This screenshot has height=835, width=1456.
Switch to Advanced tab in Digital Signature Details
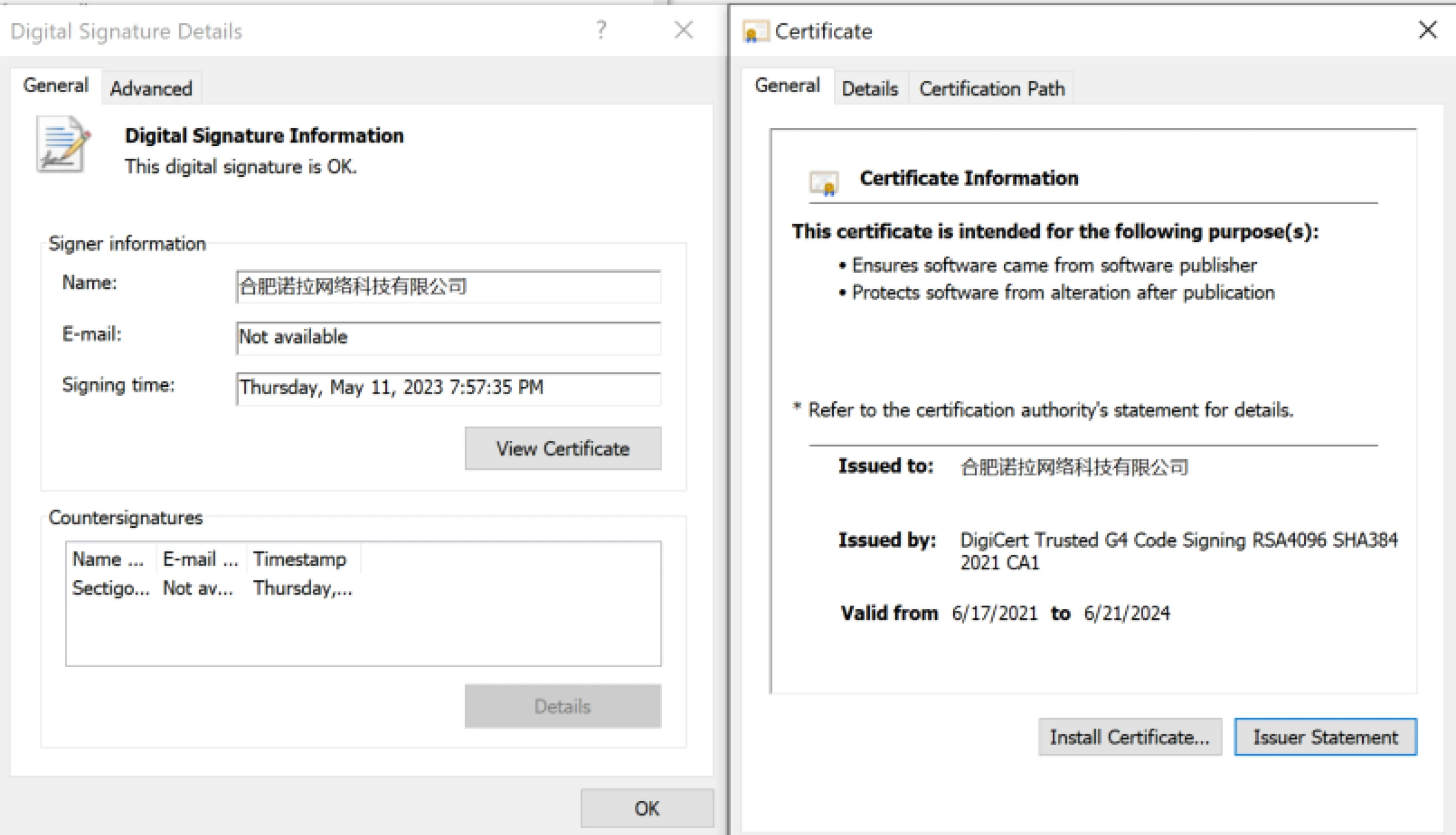point(151,88)
